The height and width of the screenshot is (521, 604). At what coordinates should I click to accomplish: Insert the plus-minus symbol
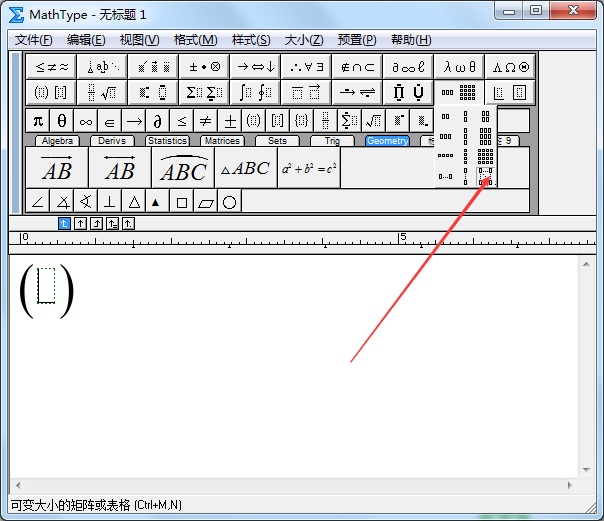tap(229, 121)
